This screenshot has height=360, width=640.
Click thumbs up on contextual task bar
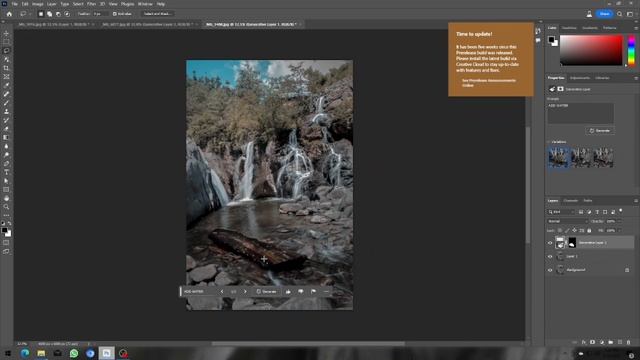pyautogui.click(x=288, y=291)
